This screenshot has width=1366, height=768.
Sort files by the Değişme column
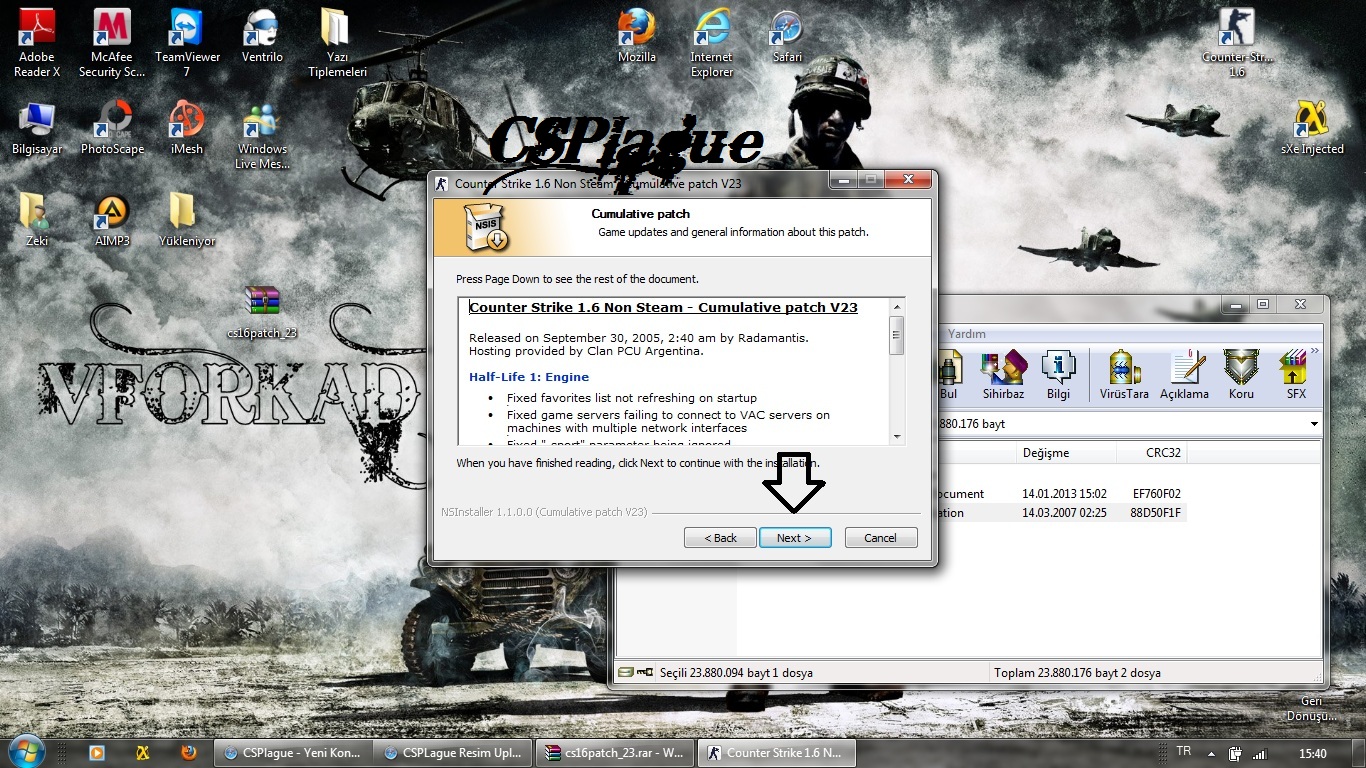1045,453
